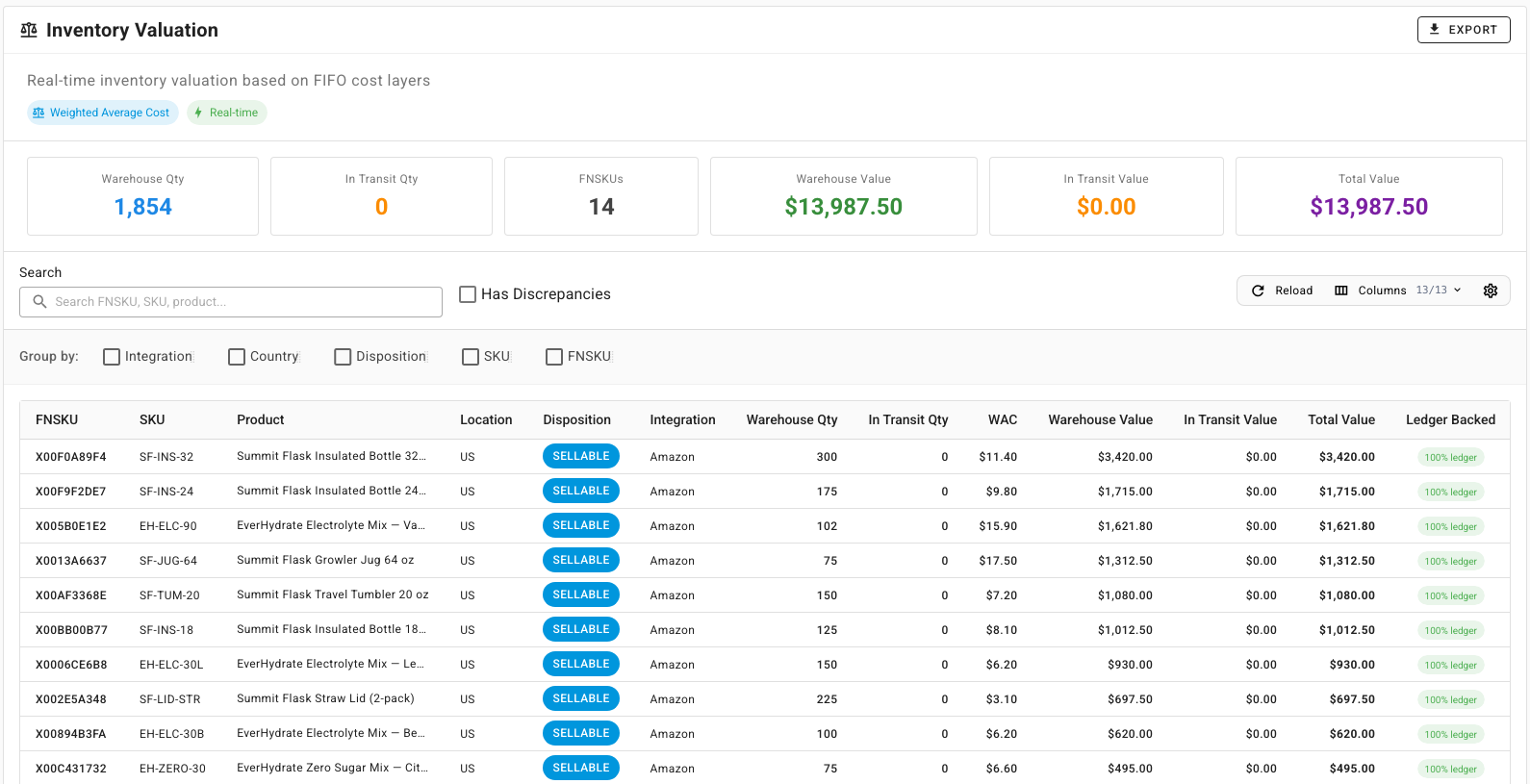The image size is (1530, 784).
Task: Click the SELLABLE badge for SF-JUG-64
Action: pos(581,560)
